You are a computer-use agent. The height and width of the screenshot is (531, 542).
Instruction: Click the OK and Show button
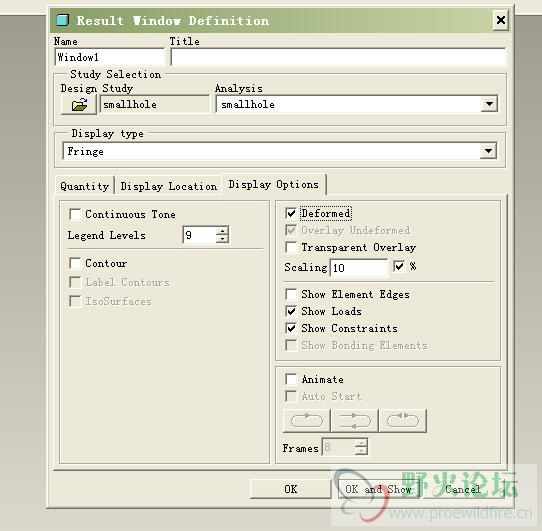click(378, 489)
